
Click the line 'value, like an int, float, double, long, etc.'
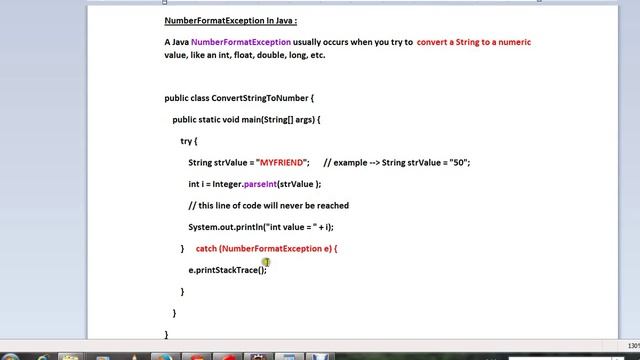pyautogui.click(x=245, y=55)
